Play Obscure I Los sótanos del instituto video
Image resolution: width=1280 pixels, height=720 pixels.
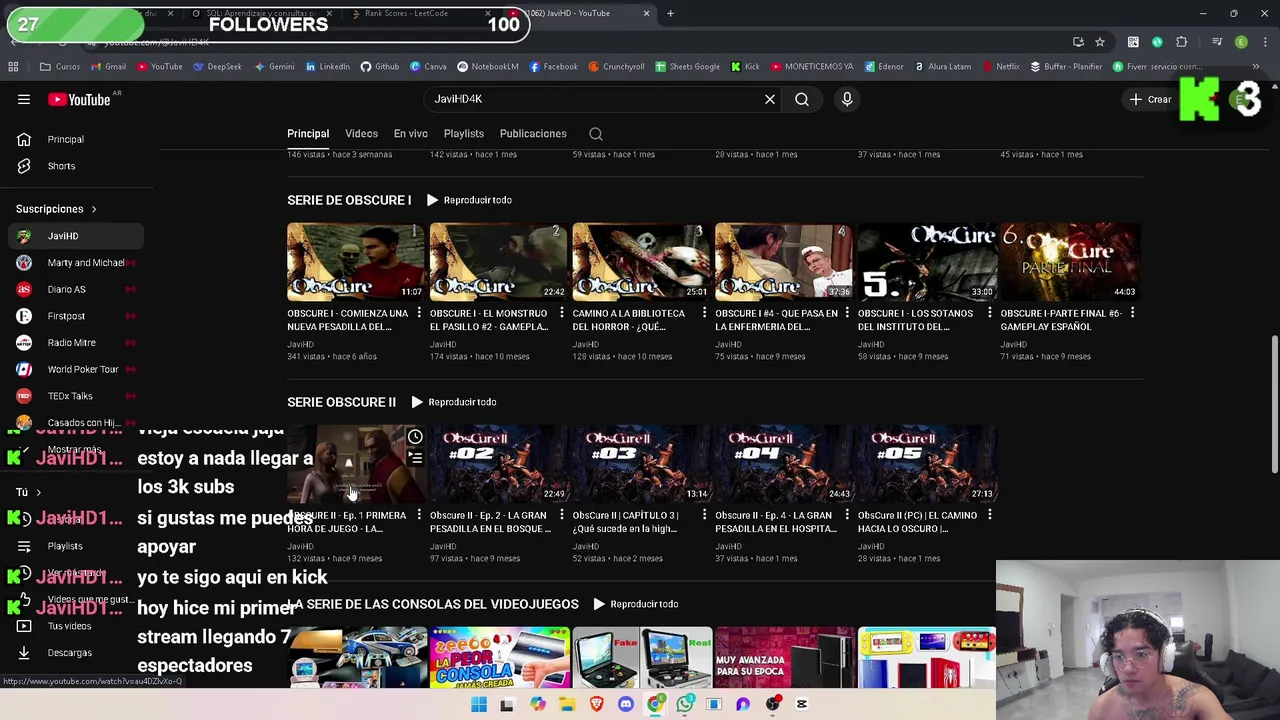pyautogui.click(x=926, y=262)
